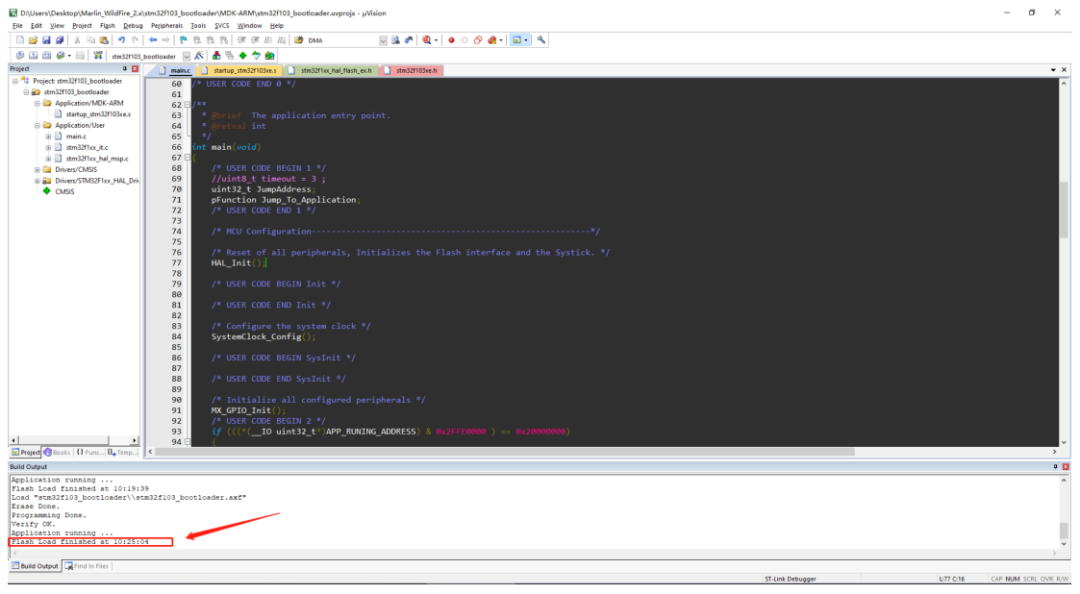Click the Undo toolbar icon
Screen dimensions: 1080x594
[x=121, y=40]
